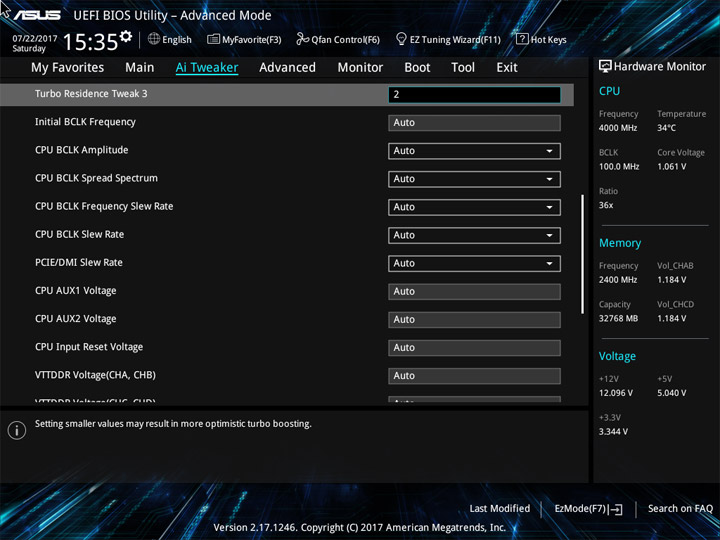Open Search on FAQ

(680, 508)
